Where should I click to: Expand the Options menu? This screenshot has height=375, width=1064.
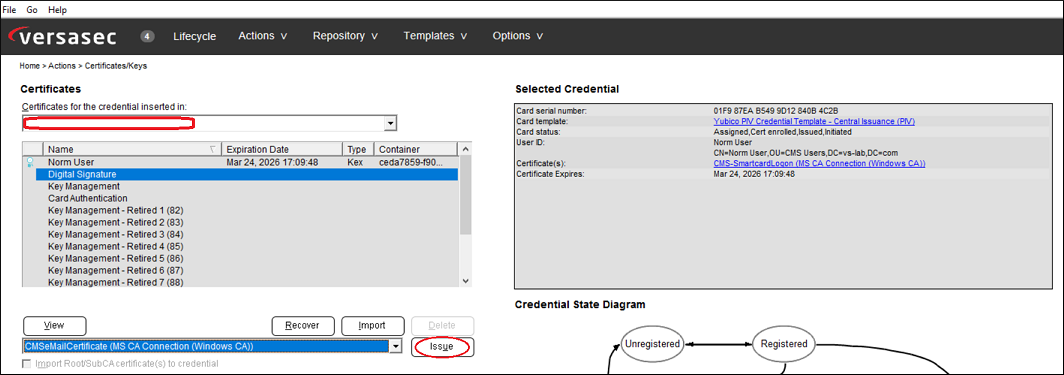pos(518,36)
